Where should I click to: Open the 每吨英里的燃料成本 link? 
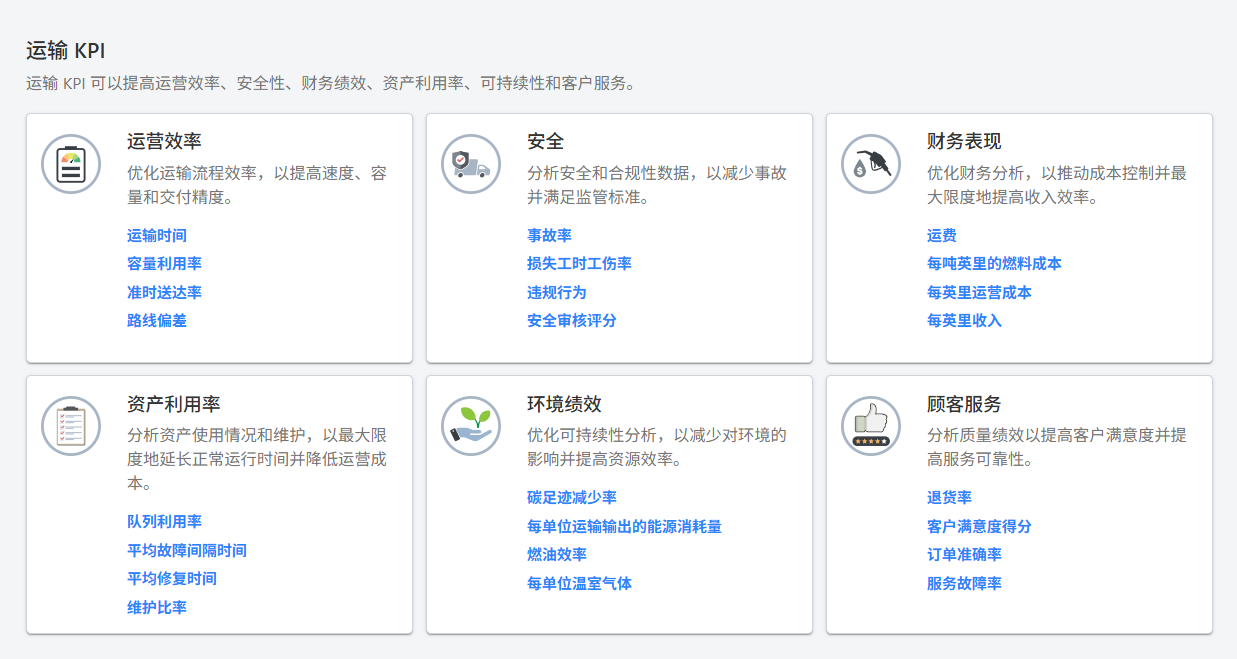click(x=995, y=264)
